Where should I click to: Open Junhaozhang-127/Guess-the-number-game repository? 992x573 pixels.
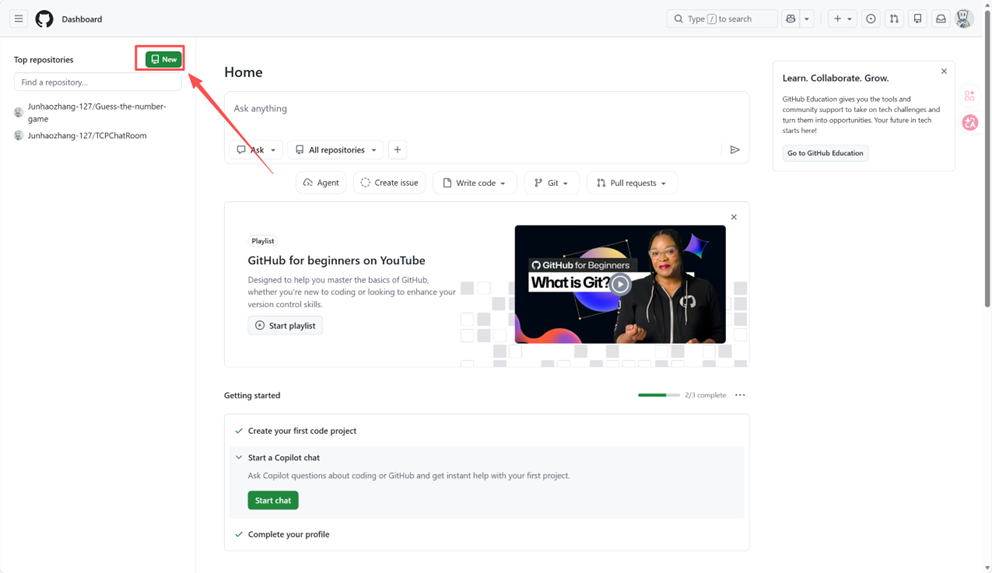pyautogui.click(x=97, y=113)
